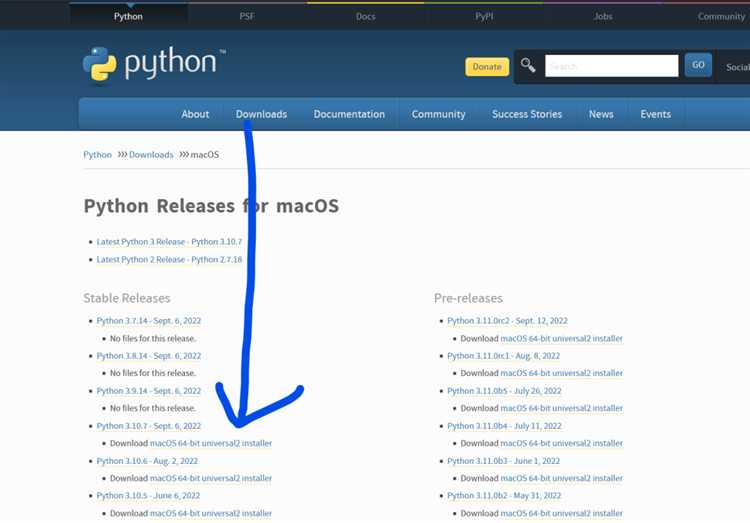The image size is (750, 523).
Task: Click the 'Pre-releases' section heading
Action: [x=468, y=298]
